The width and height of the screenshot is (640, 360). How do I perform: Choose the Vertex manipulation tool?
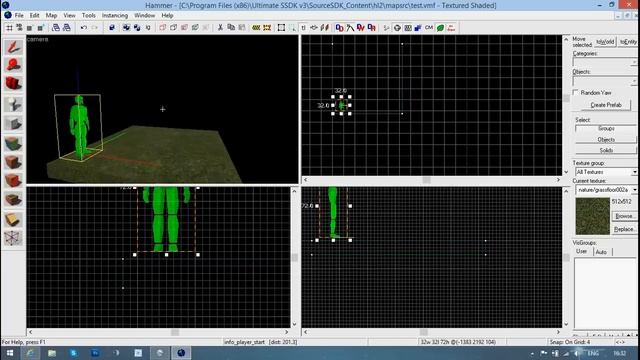[x=13, y=238]
